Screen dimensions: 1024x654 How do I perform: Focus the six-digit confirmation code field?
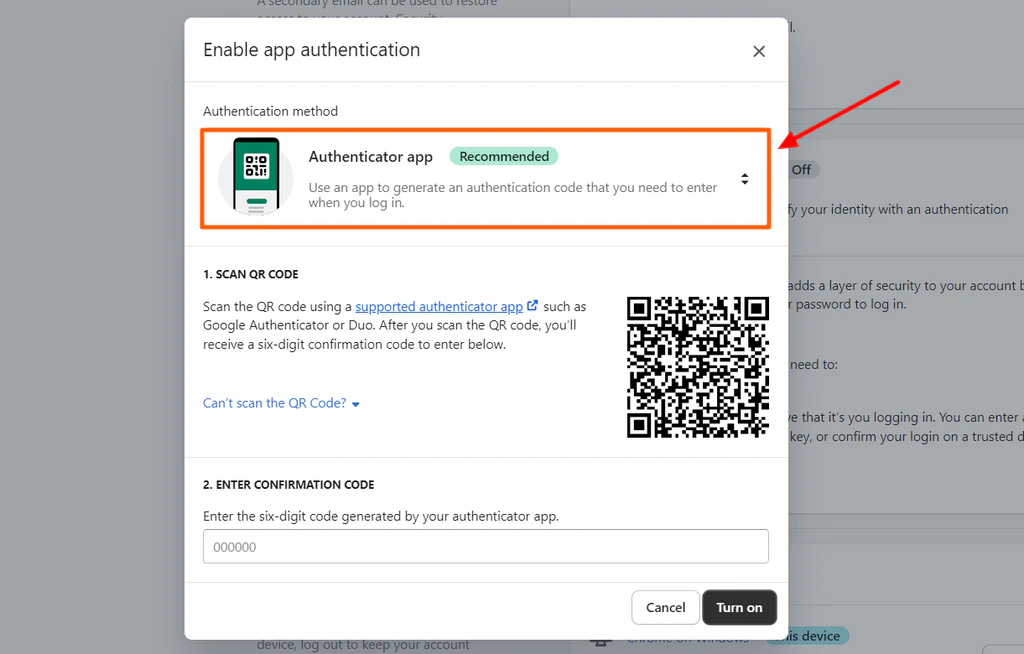tap(485, 546)
